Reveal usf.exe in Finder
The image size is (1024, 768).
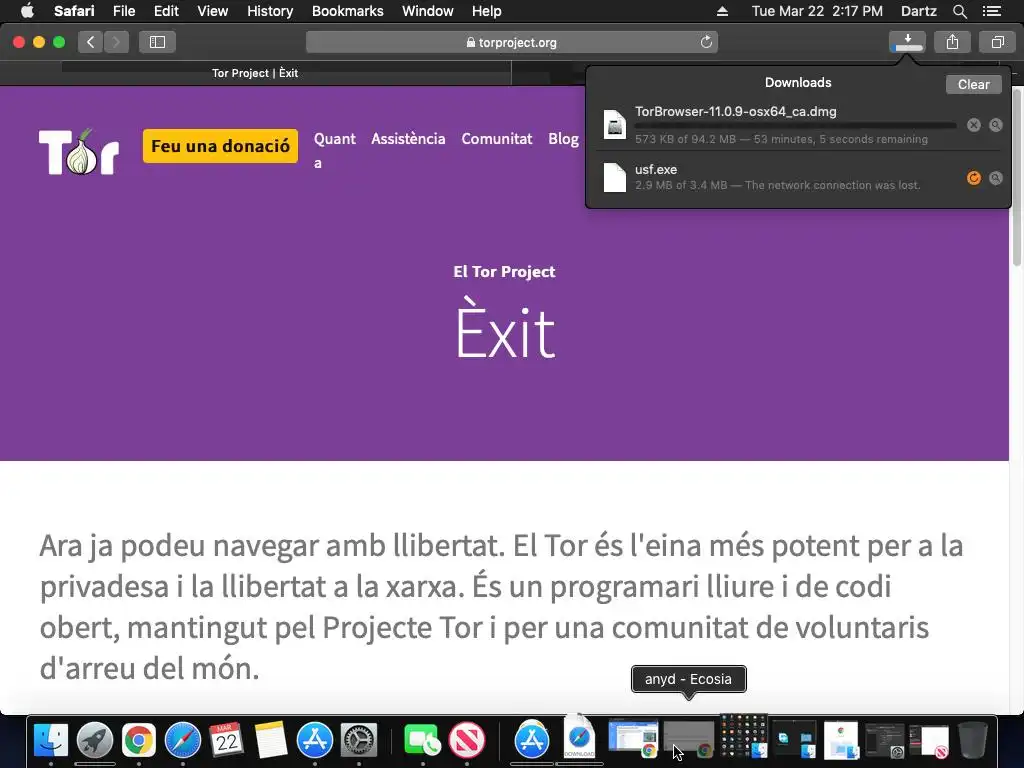pyautogui.click(x=995, y=178)
